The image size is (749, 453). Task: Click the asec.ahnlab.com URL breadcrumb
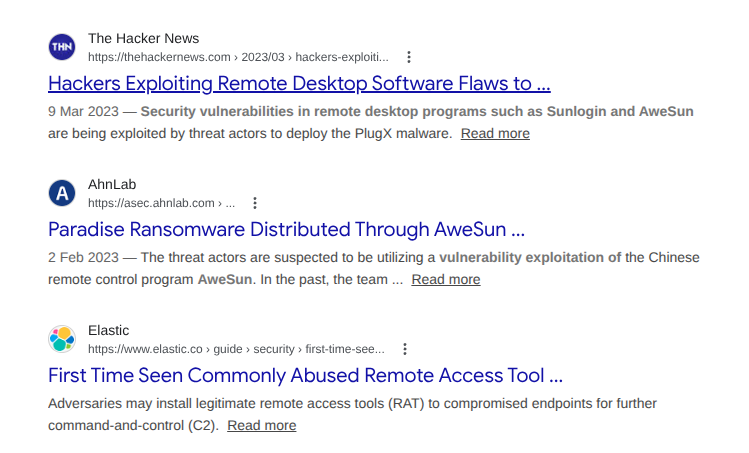[161, 203]
